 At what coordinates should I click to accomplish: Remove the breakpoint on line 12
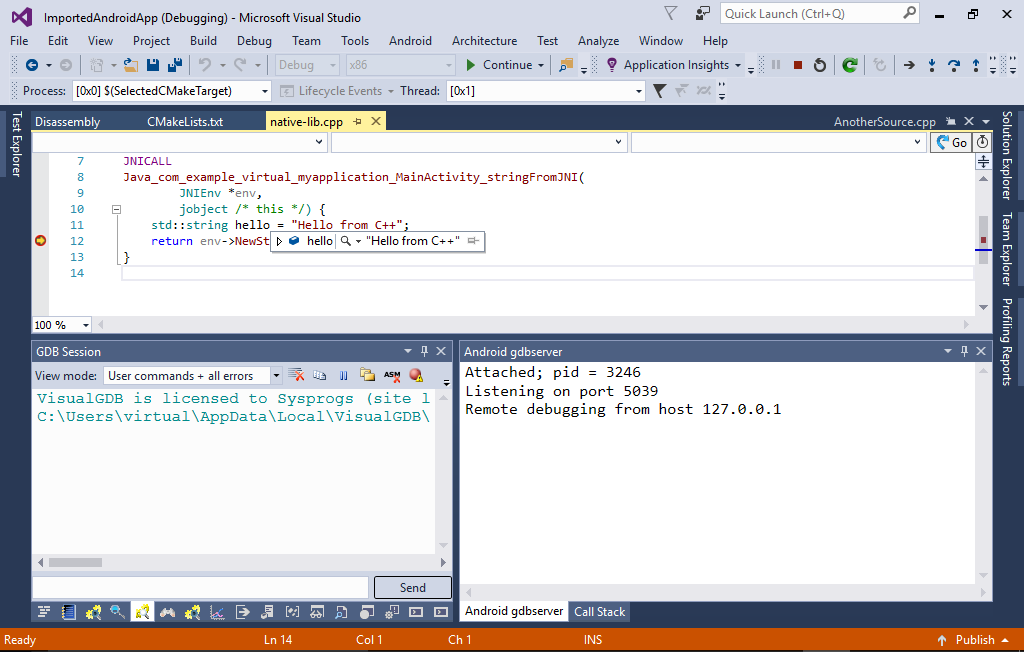click(41, 241)
